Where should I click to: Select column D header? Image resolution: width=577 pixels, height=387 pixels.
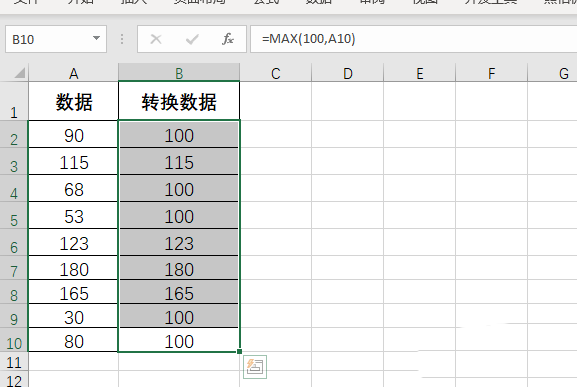point(348,73)
